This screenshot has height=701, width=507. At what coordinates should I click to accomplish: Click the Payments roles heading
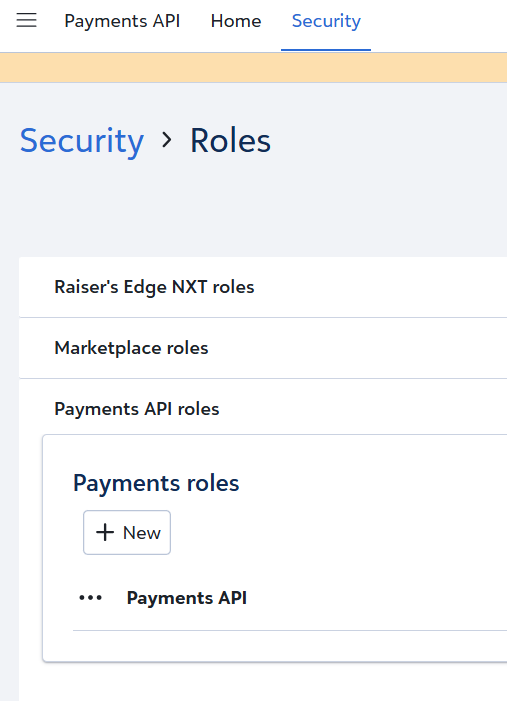156,483
